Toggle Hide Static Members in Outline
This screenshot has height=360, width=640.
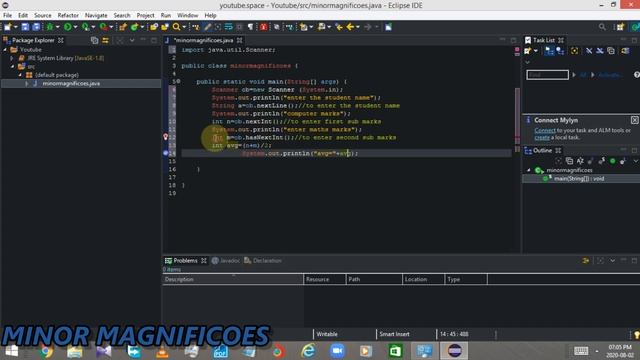point(602,161)
